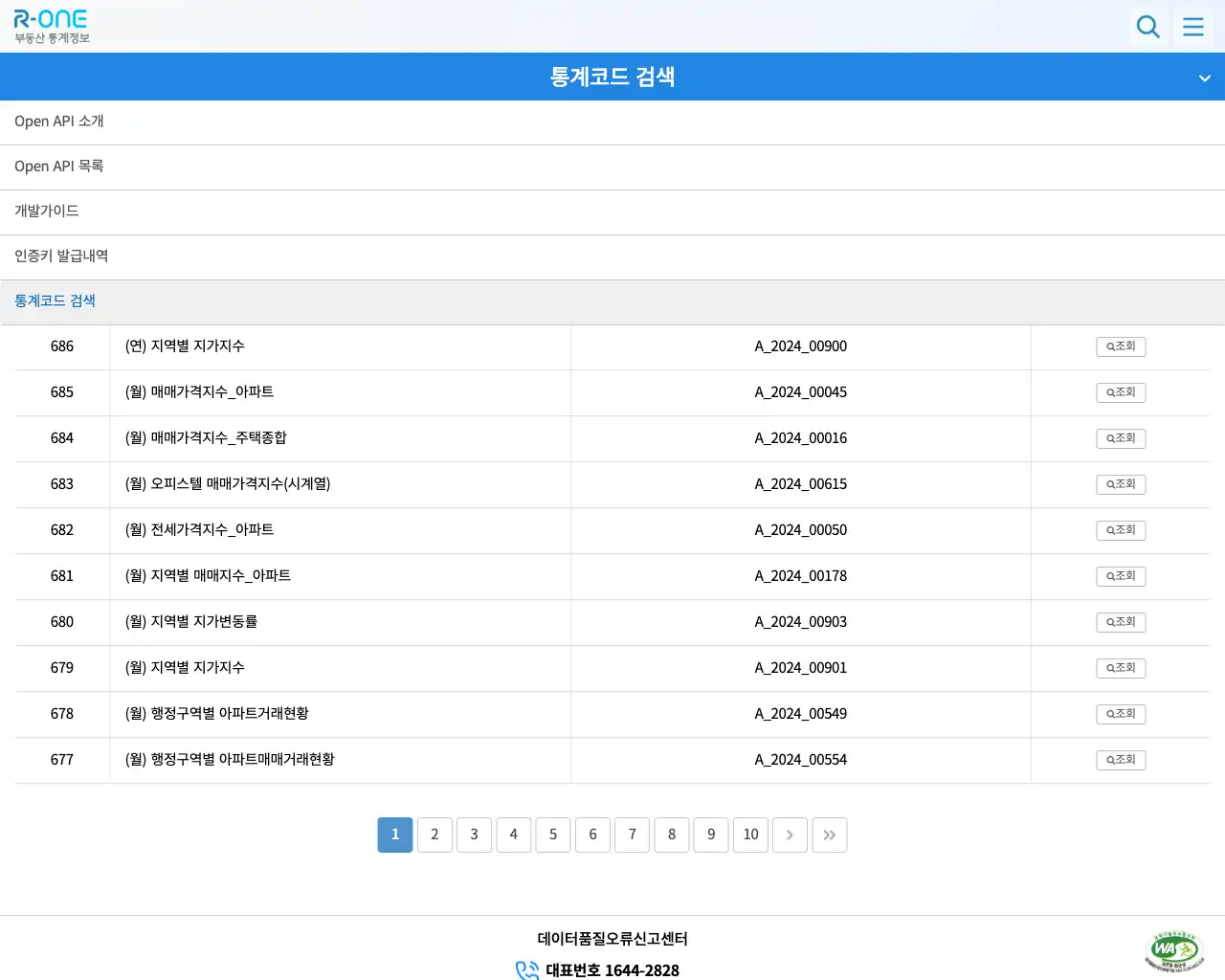Click row number 683
Screen dimensions: 1225x980
(62, 484)
